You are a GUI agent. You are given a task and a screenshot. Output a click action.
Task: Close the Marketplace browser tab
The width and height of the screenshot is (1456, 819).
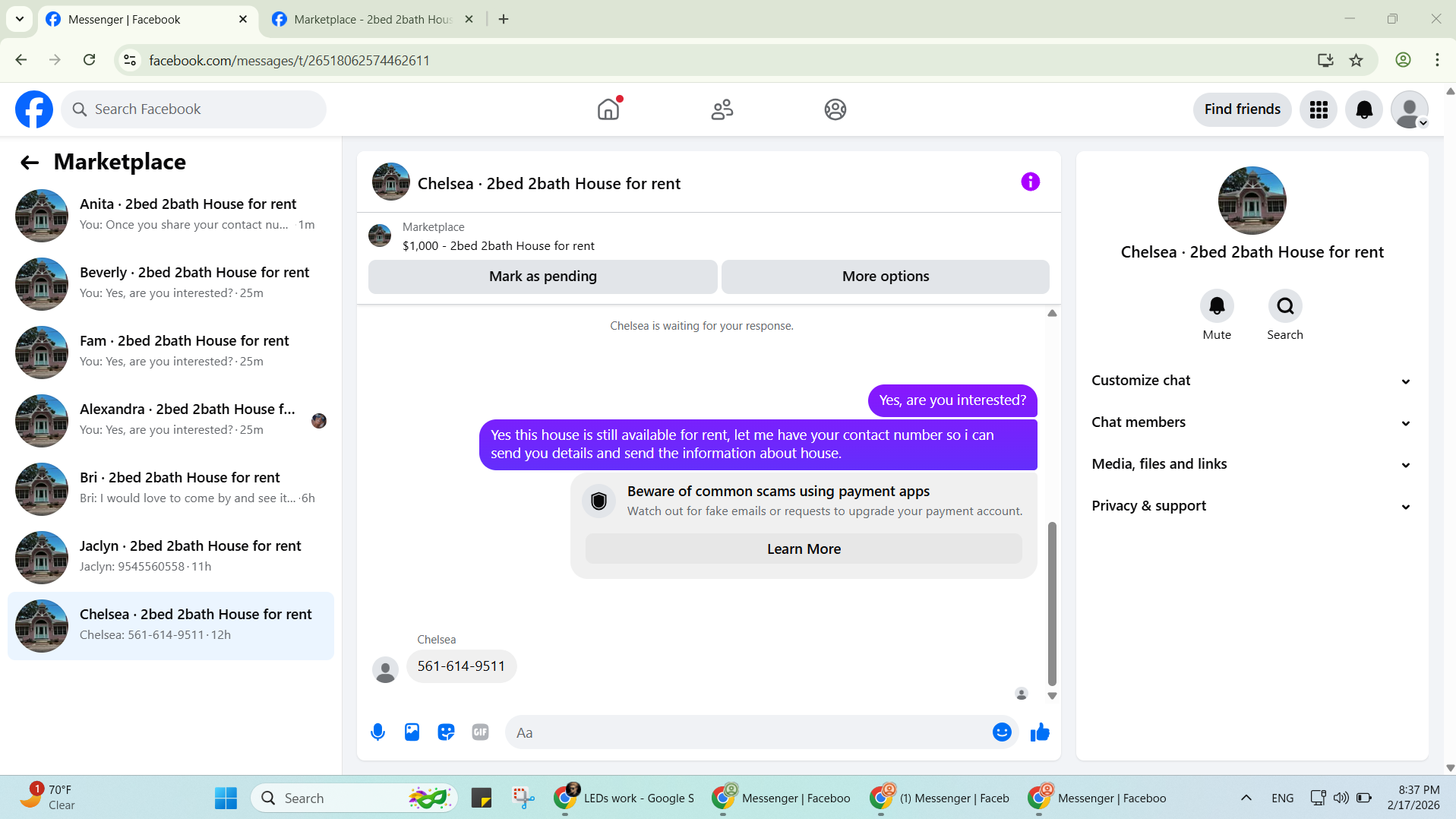point(469,20)
